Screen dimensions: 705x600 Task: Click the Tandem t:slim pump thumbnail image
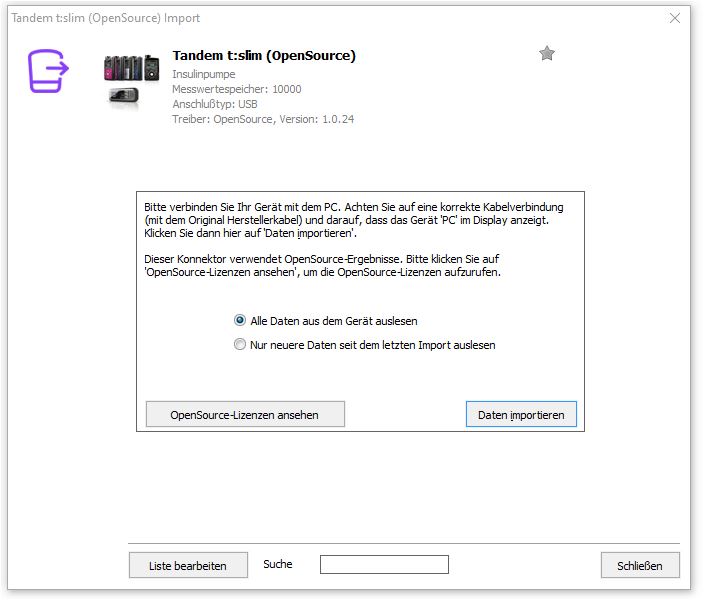pos(131,81)
